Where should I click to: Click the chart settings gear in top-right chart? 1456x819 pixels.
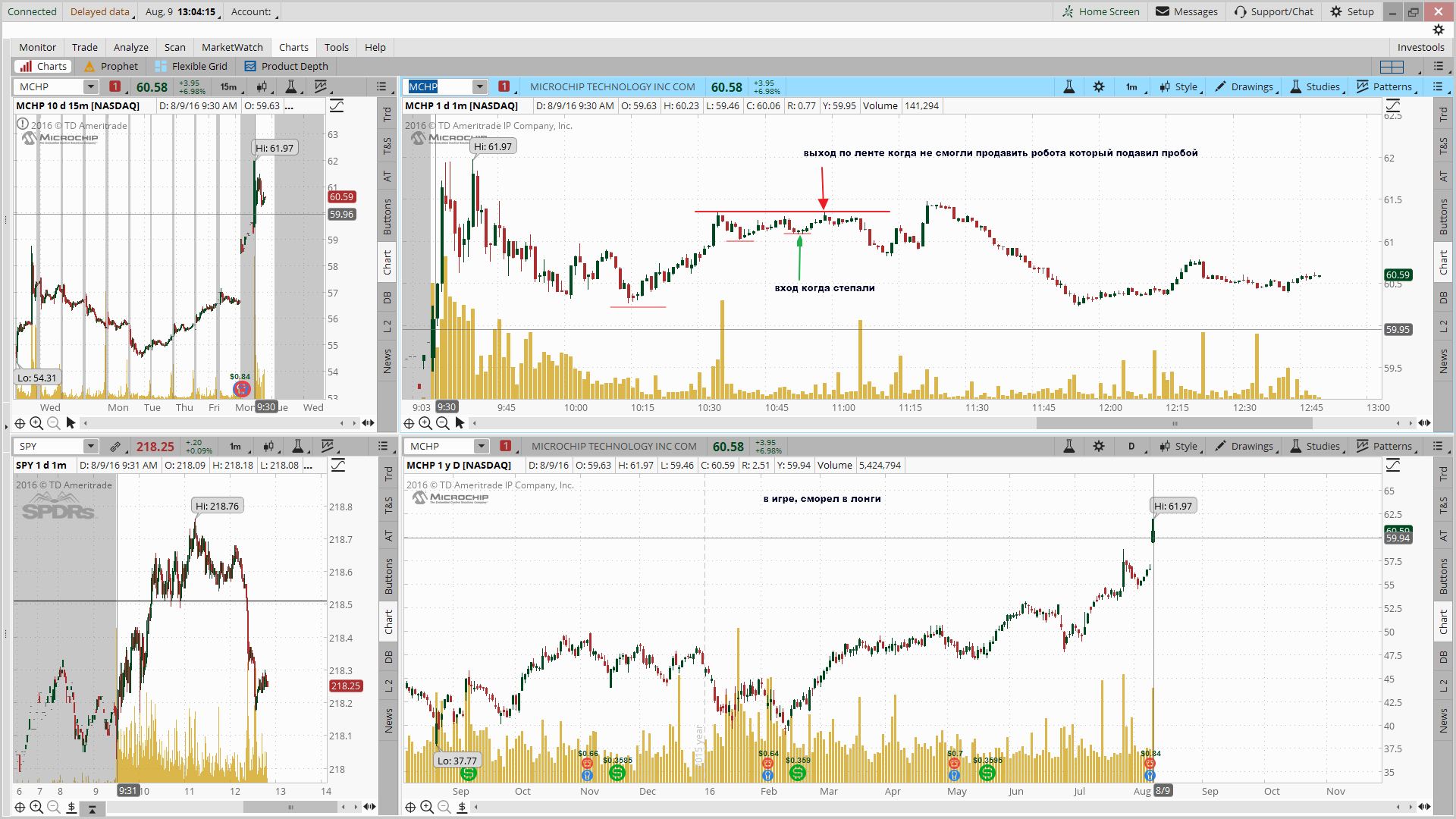[x=1098, y=86]
